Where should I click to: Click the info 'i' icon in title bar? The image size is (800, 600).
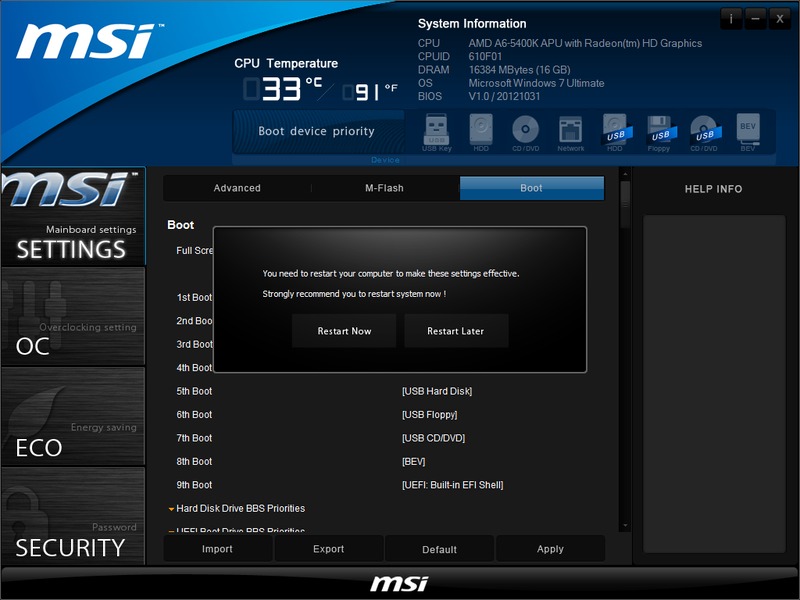731,19
